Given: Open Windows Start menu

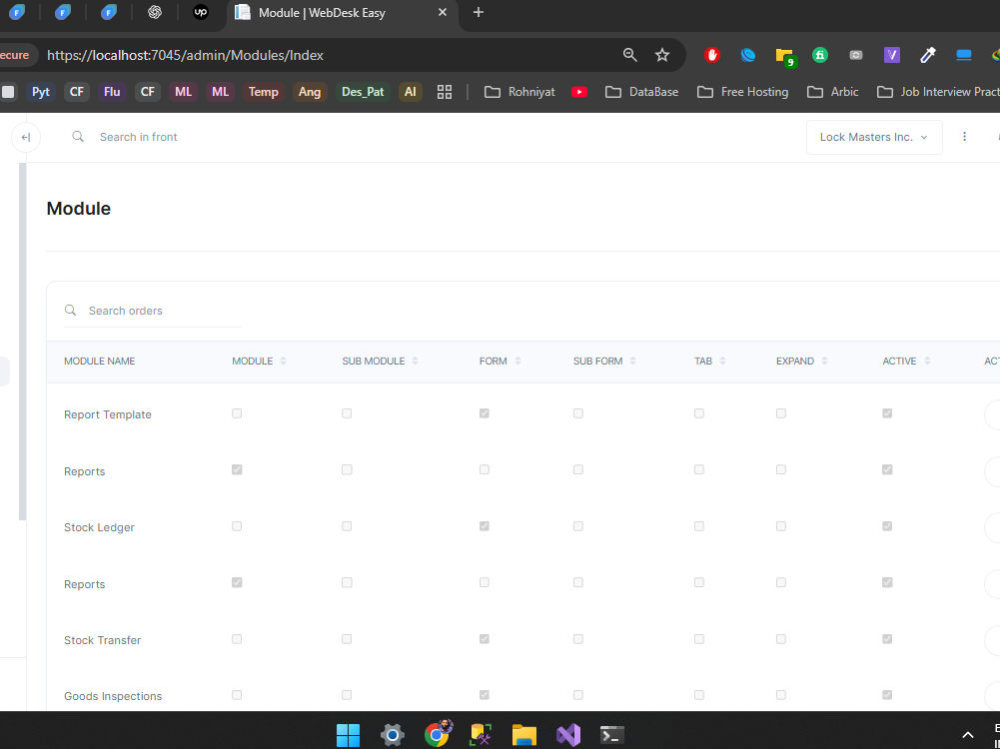Looking at the screenshot, I should pos(348,735).
